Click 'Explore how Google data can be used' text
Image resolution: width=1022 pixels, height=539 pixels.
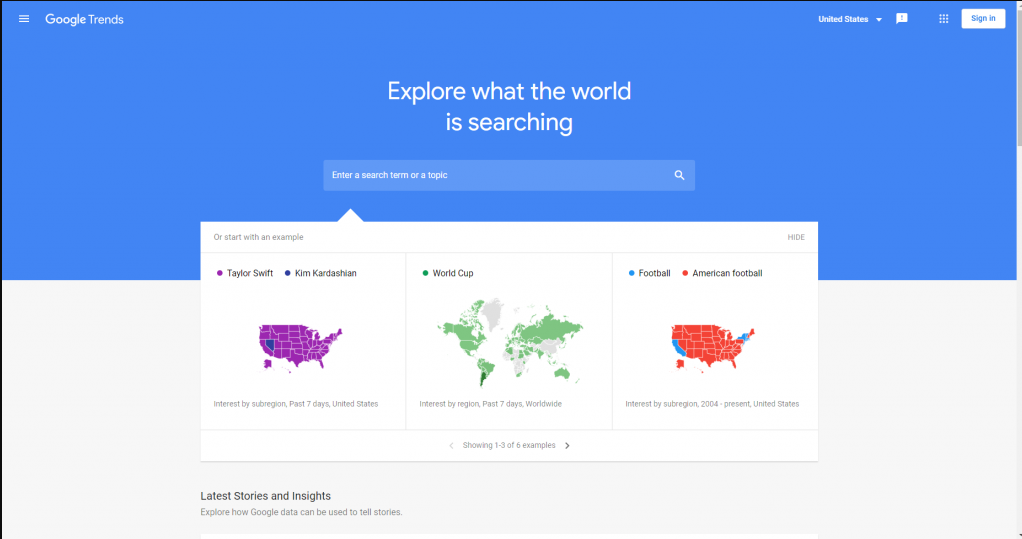[x=301, y=512]
